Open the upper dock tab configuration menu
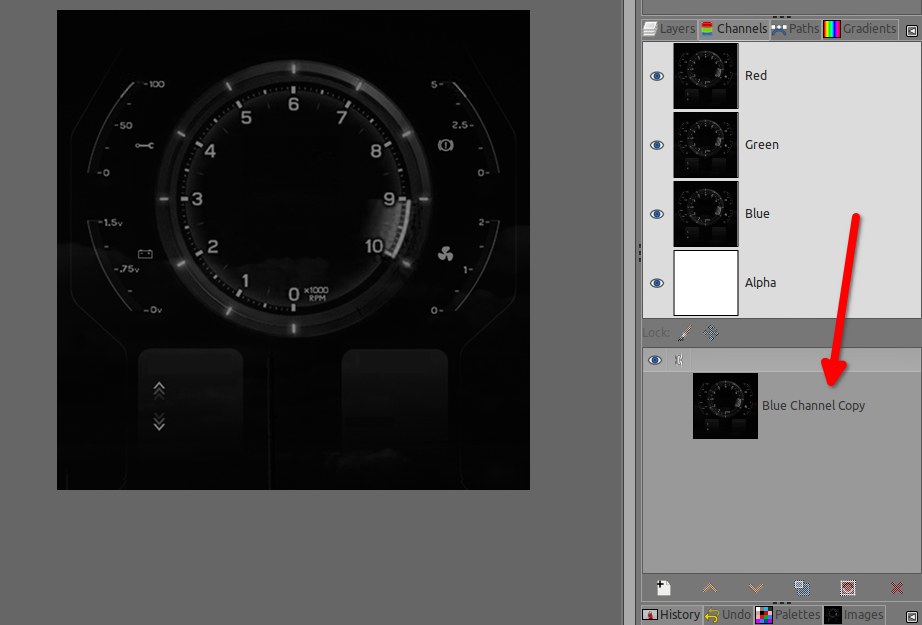The height and width of the screenshot is (625, 922). (910, 30)
